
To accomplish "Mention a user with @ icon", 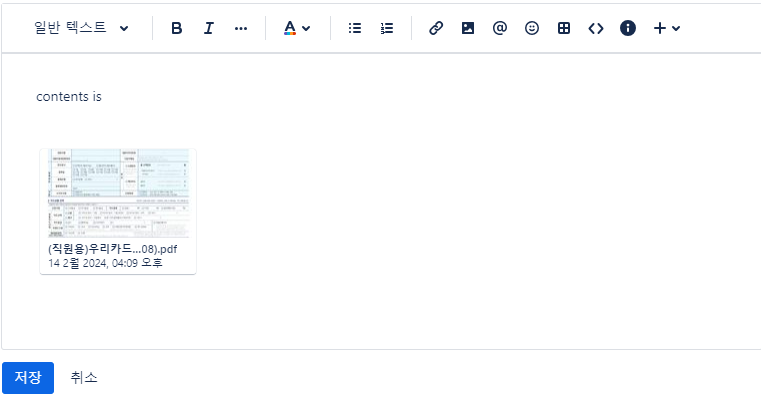I will [x=500, y=28].
